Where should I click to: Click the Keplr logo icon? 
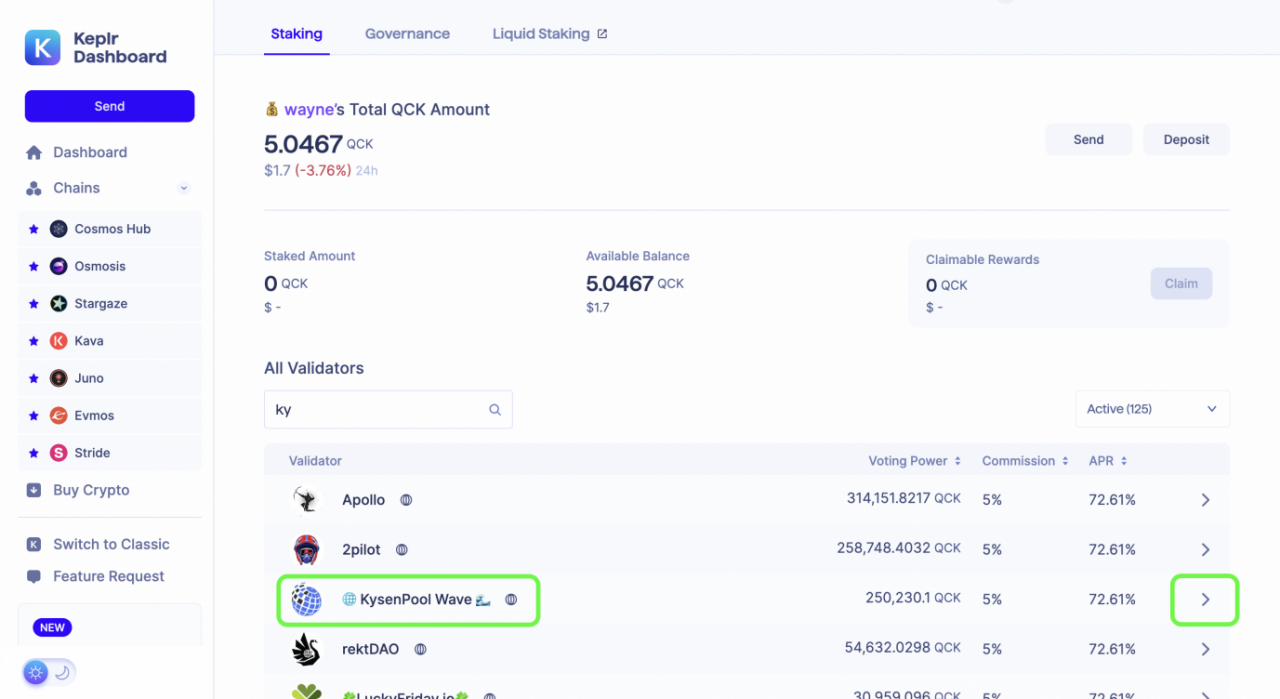tap(43, 47)
